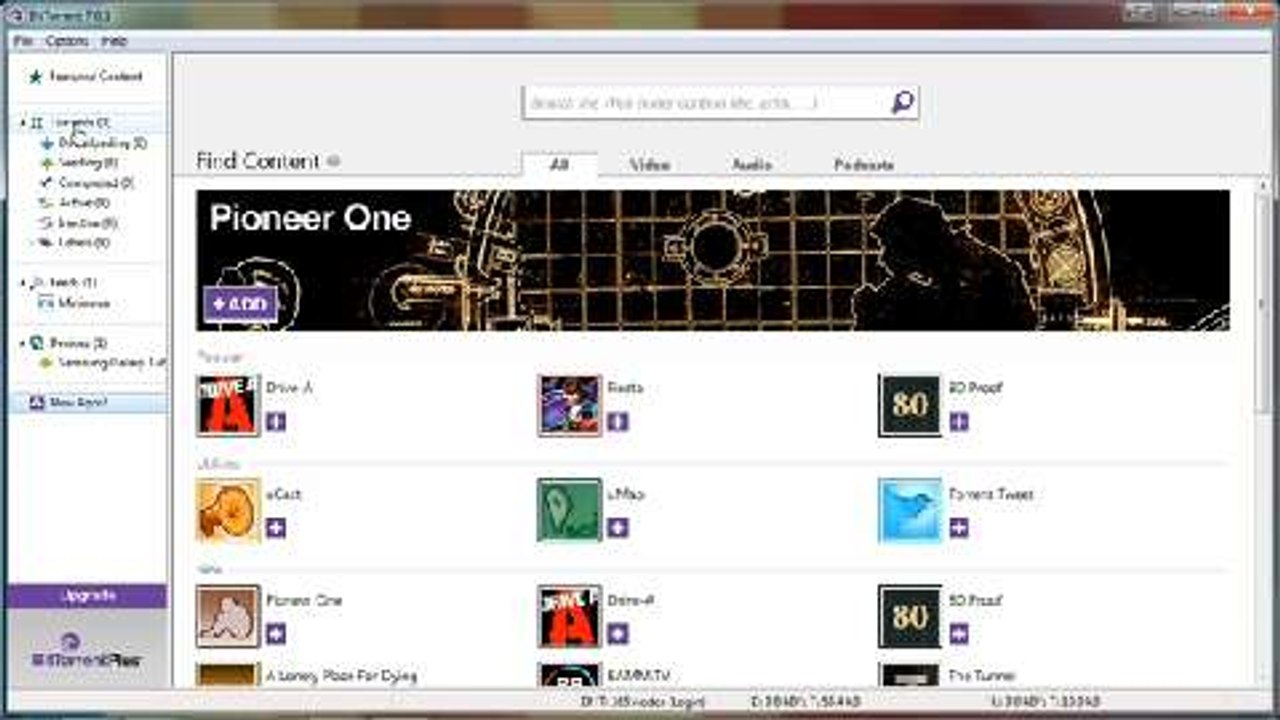Select the Seeding filter in sidebar
The height and width of the screenshot is (720, 1280).
pos(88,162)
